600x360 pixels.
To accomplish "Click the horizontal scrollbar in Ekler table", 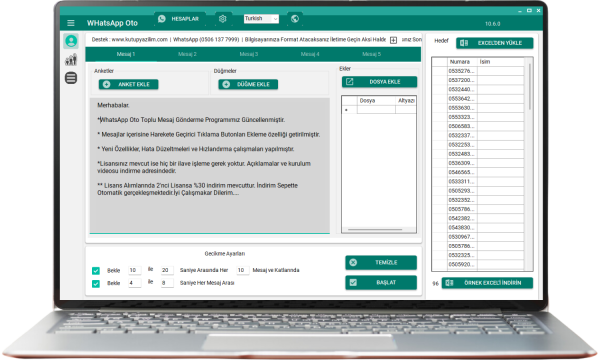I will (375, 230).
